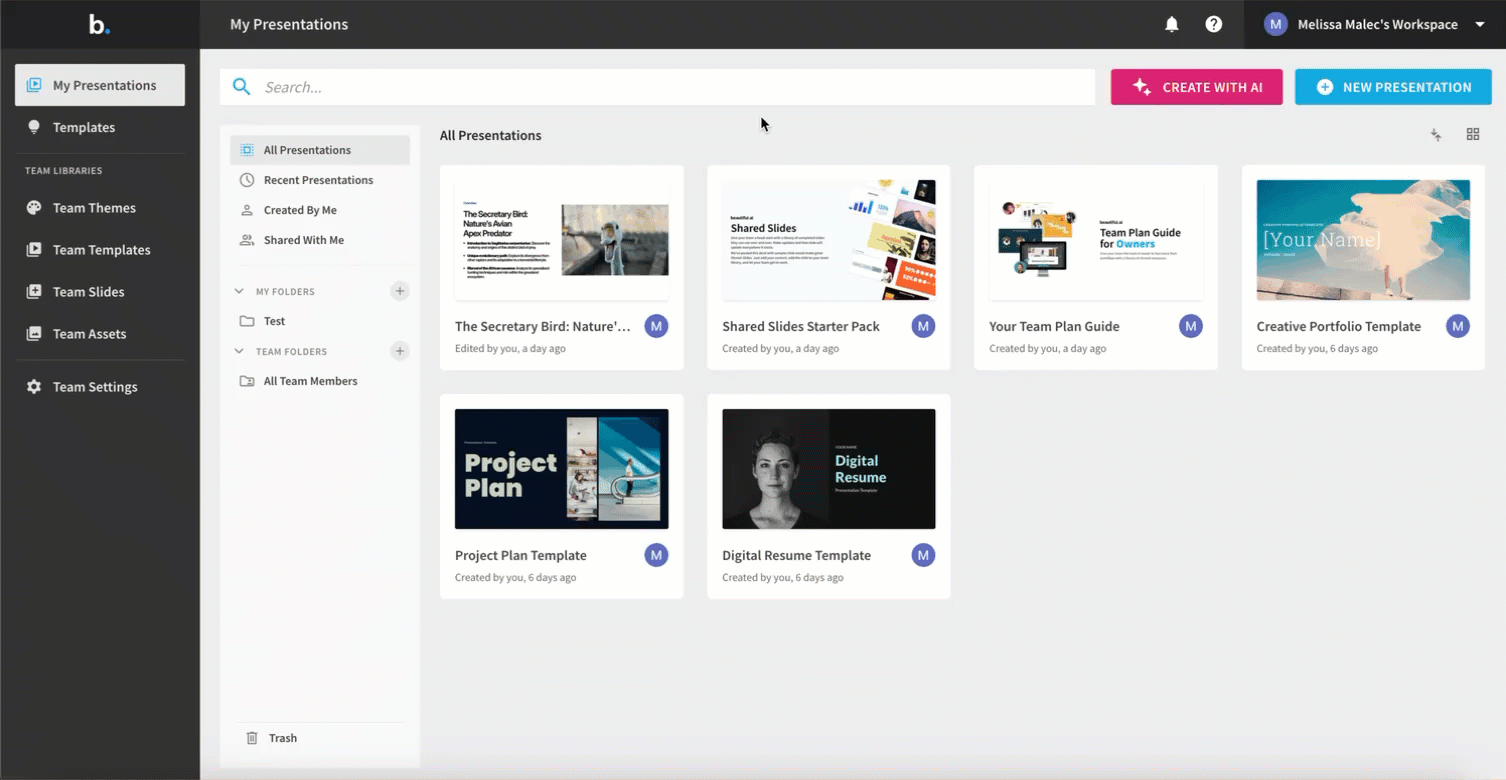Select All Presentations filter
Image resolution: width=1506 pixels, height=780 pixels.
(320, 150)
